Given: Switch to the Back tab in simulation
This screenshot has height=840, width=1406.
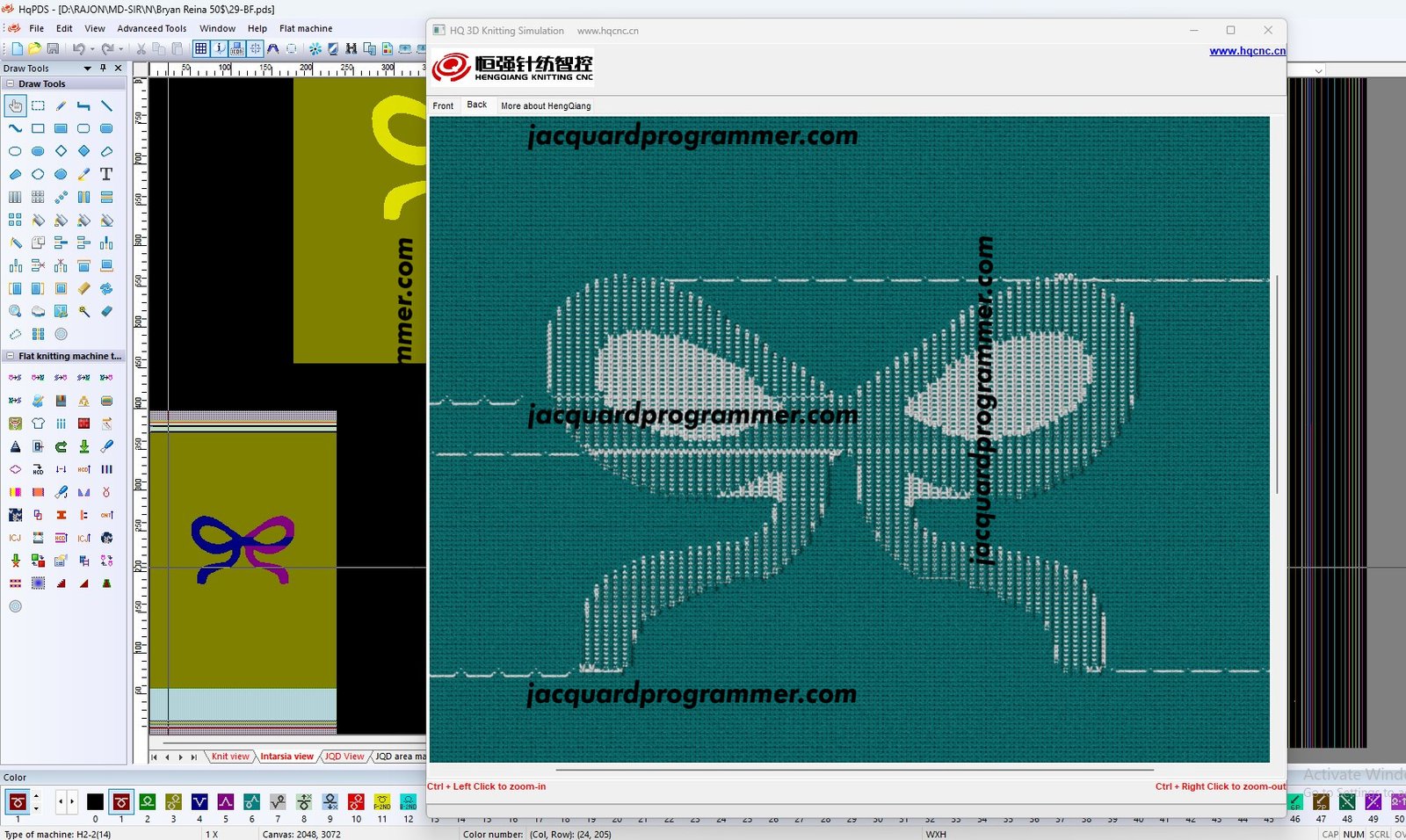Looking at the screenshot, I should click(476, 105).
